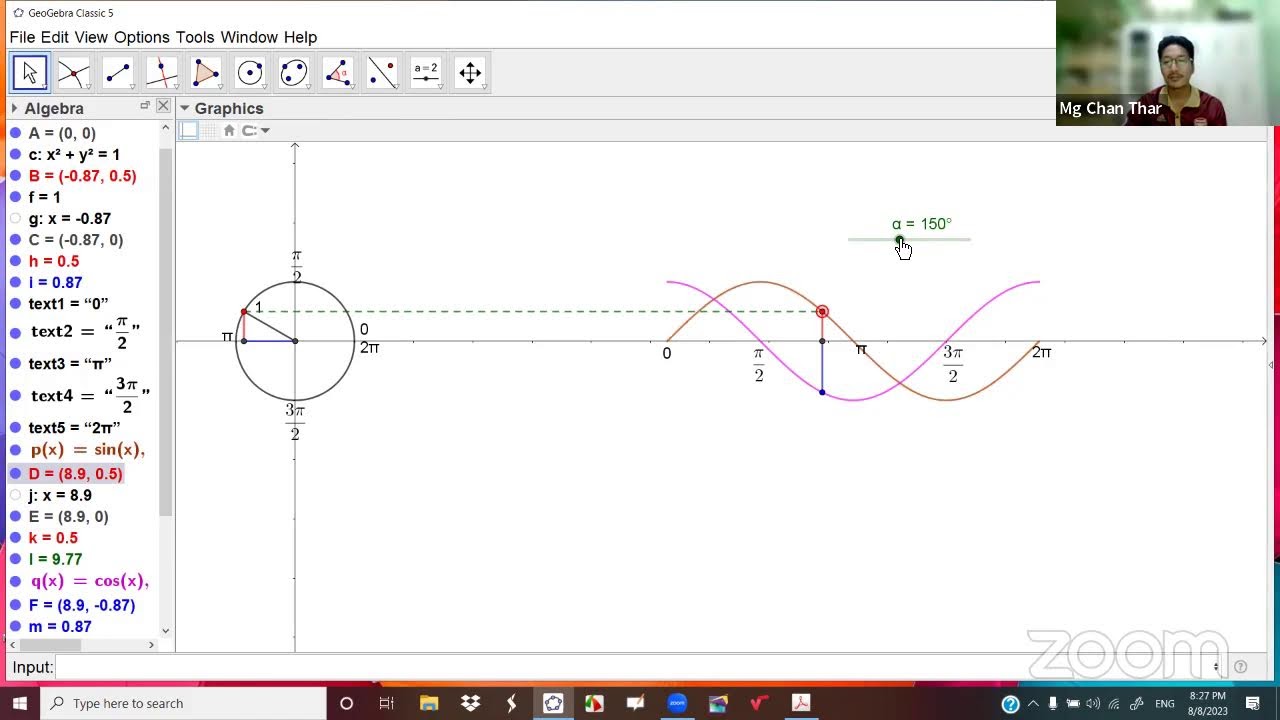Hide point B visibility dot
The height and width of the screenshot is (720, 1280).
(15, 176)
